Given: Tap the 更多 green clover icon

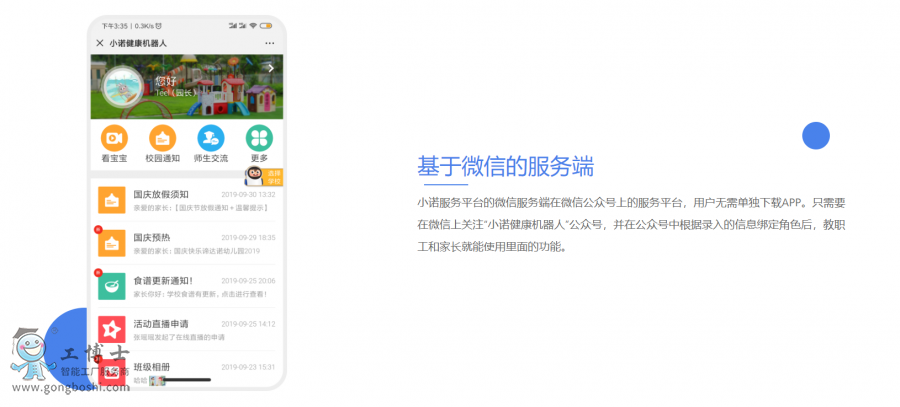Looking at the screenshot, I should click(259, 138).
